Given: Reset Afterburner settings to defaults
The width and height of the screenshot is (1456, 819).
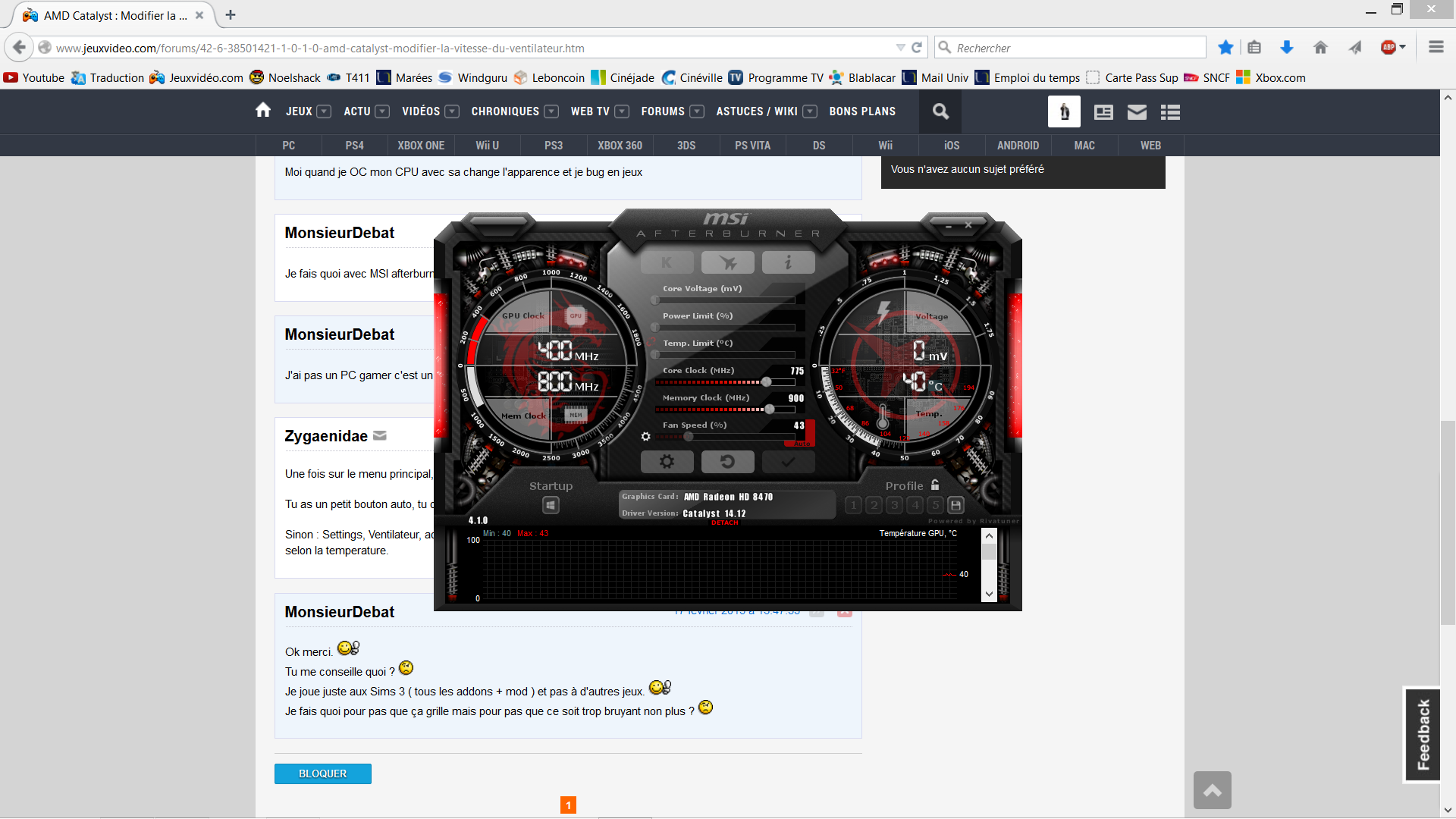Looking at the screenshot, I should [727, 461].
